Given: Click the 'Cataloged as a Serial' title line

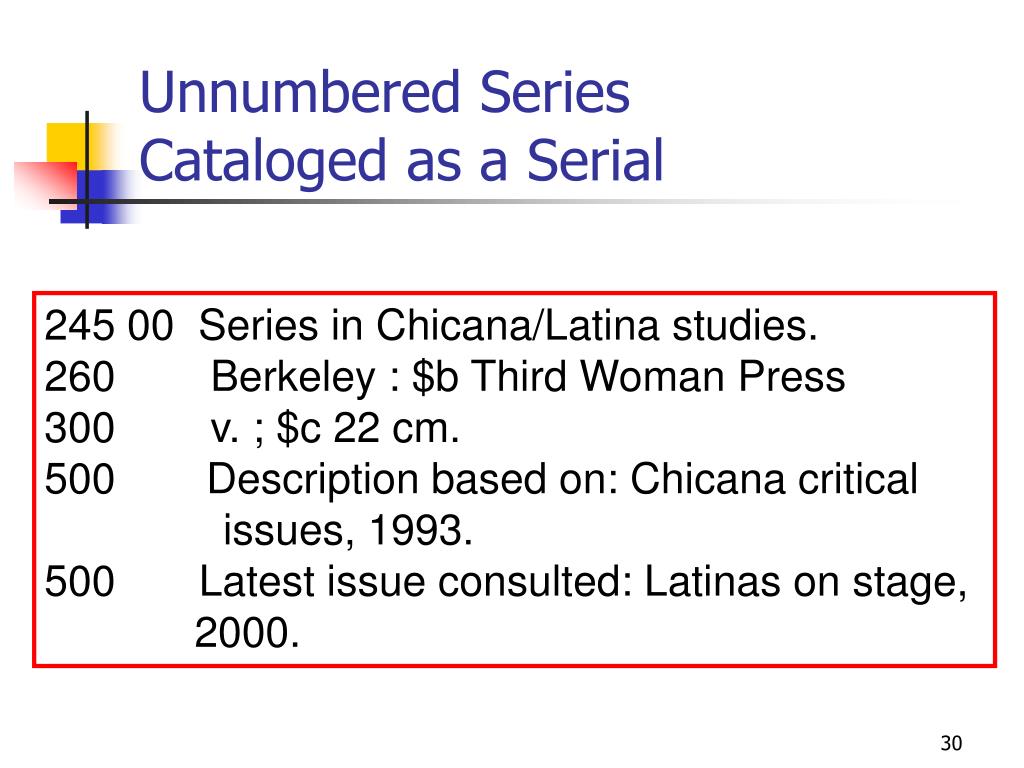Looking at the screenshot, I should (x=402, y=161).
